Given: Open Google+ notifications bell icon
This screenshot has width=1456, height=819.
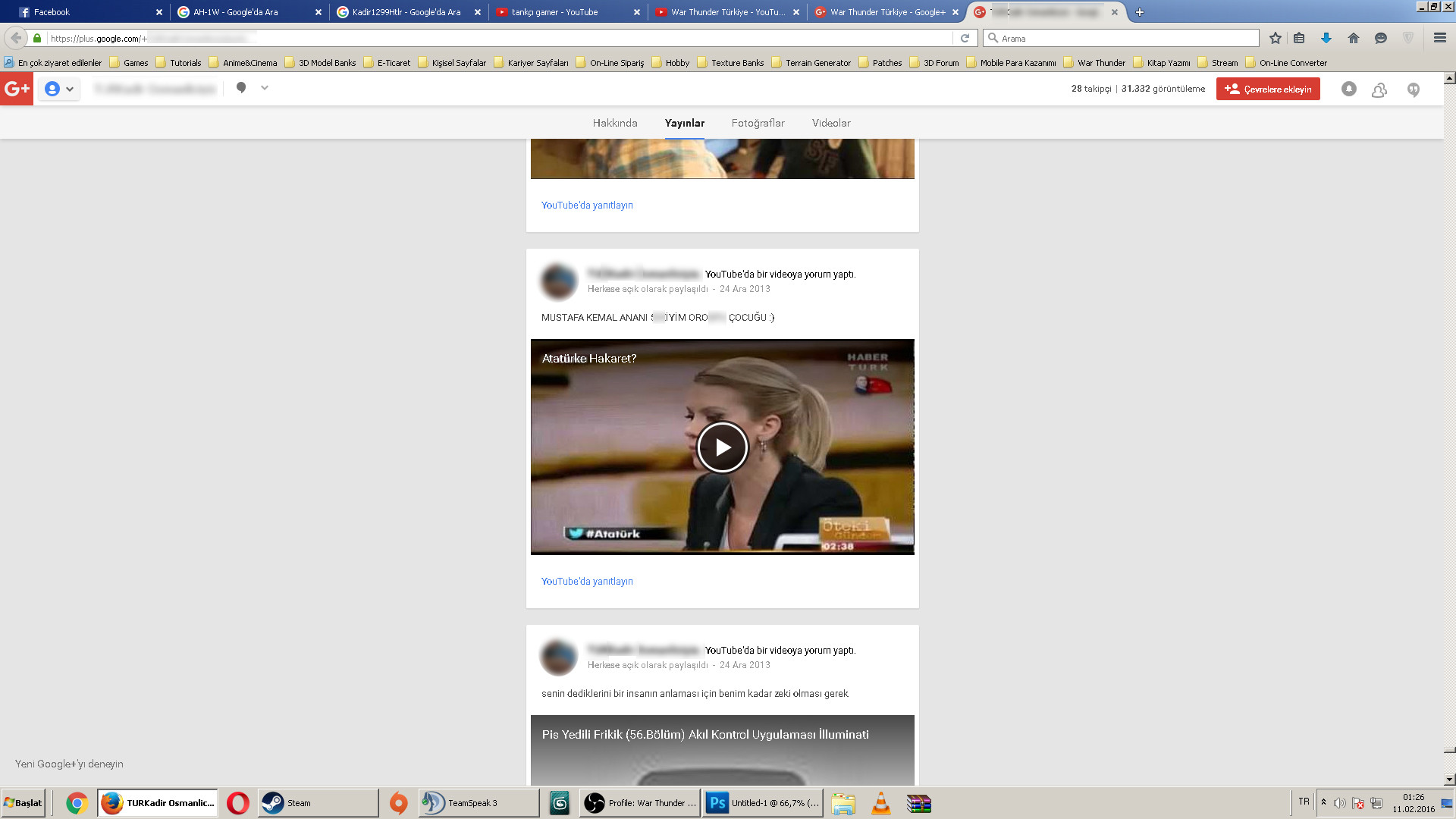Looking at the screenshot, I should [x=1348, y=89].
